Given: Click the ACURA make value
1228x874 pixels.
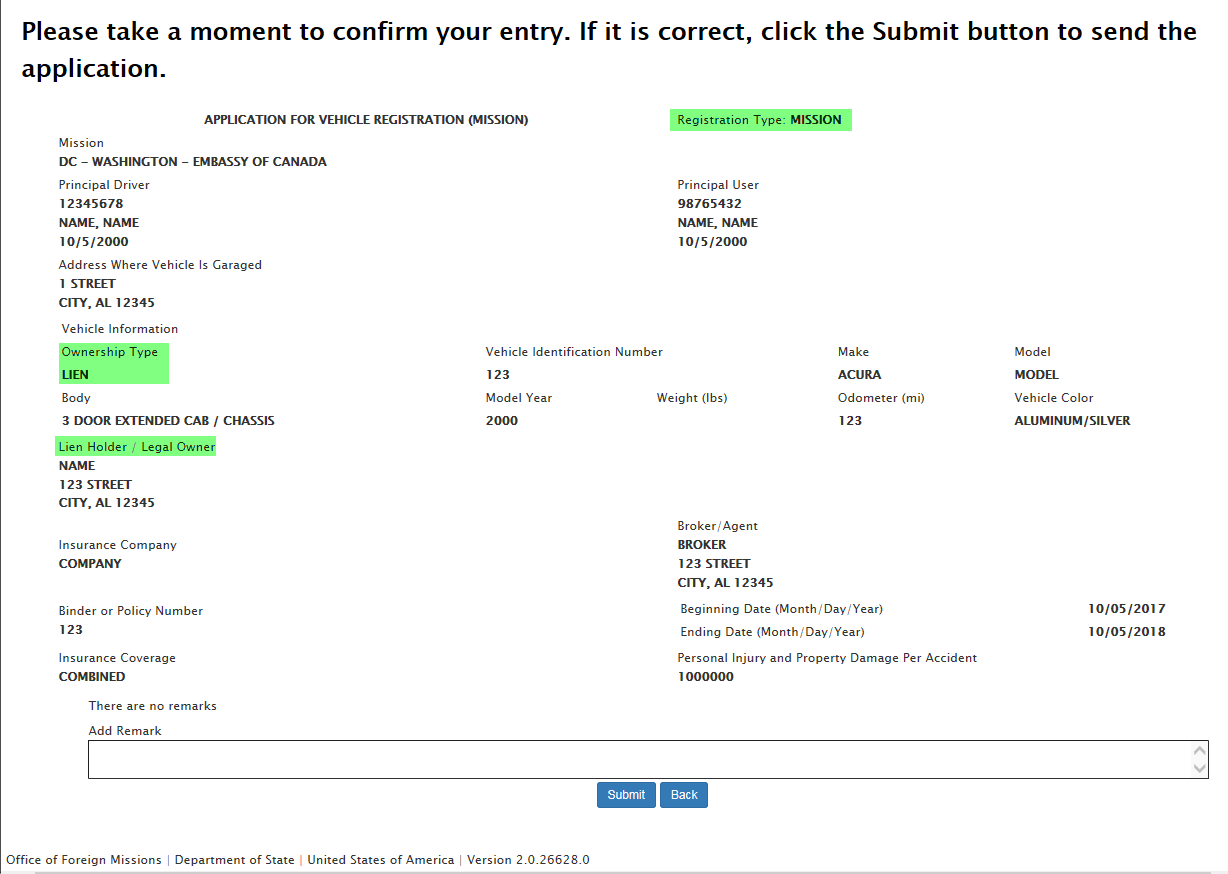Looking at the screenshot, I should (859, 375).
